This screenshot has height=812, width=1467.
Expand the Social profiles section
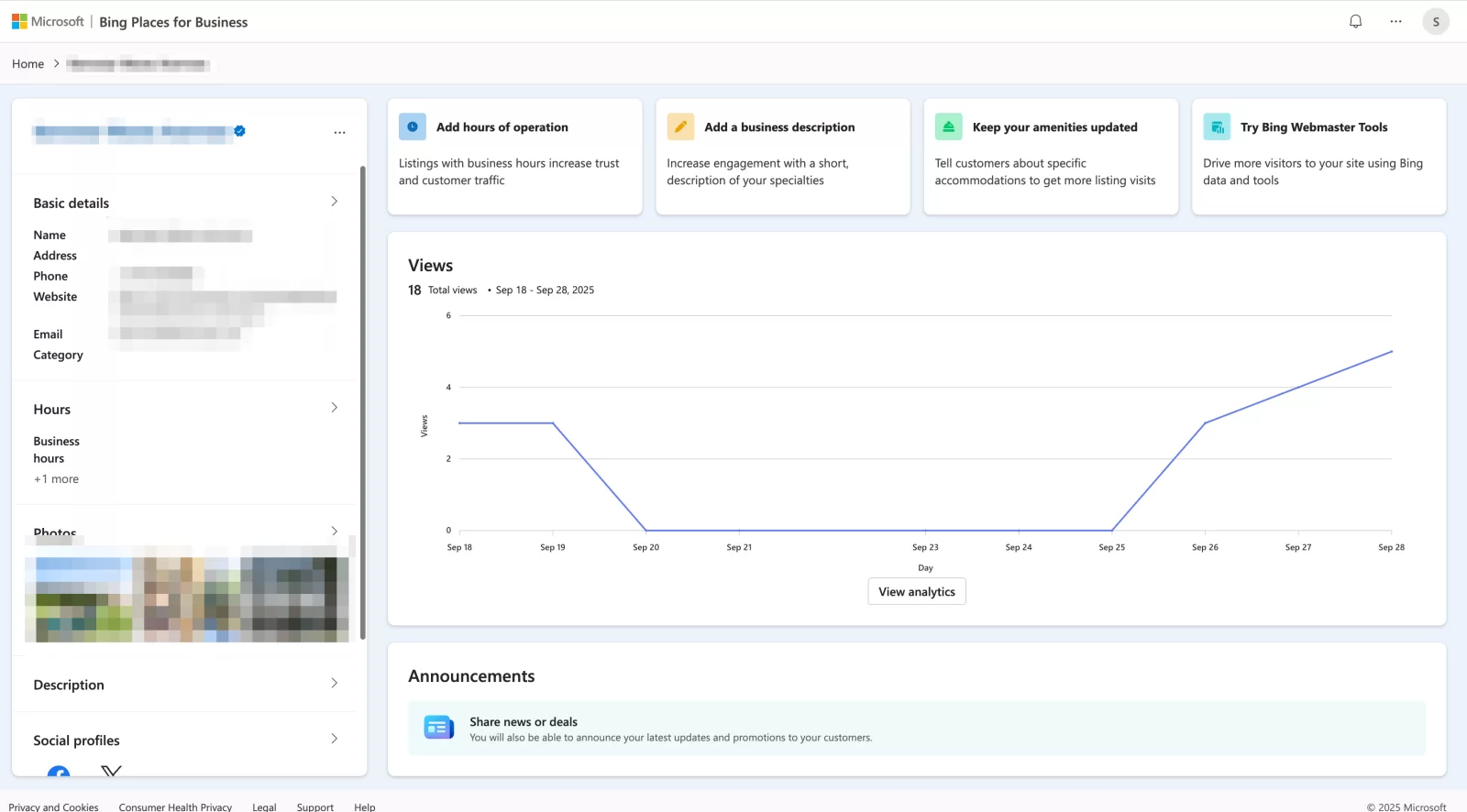[334, 739]
